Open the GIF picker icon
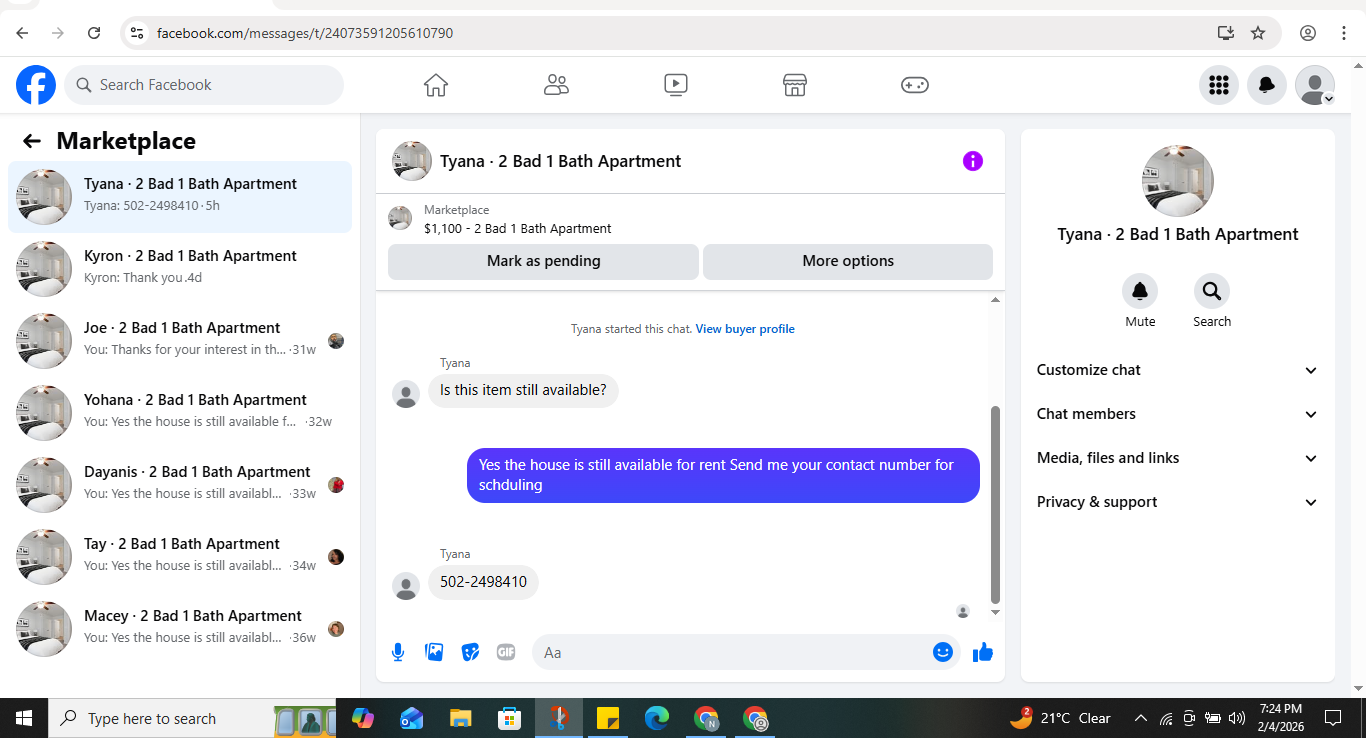The height and width of the screenshot is (738, 1366). 506,652
